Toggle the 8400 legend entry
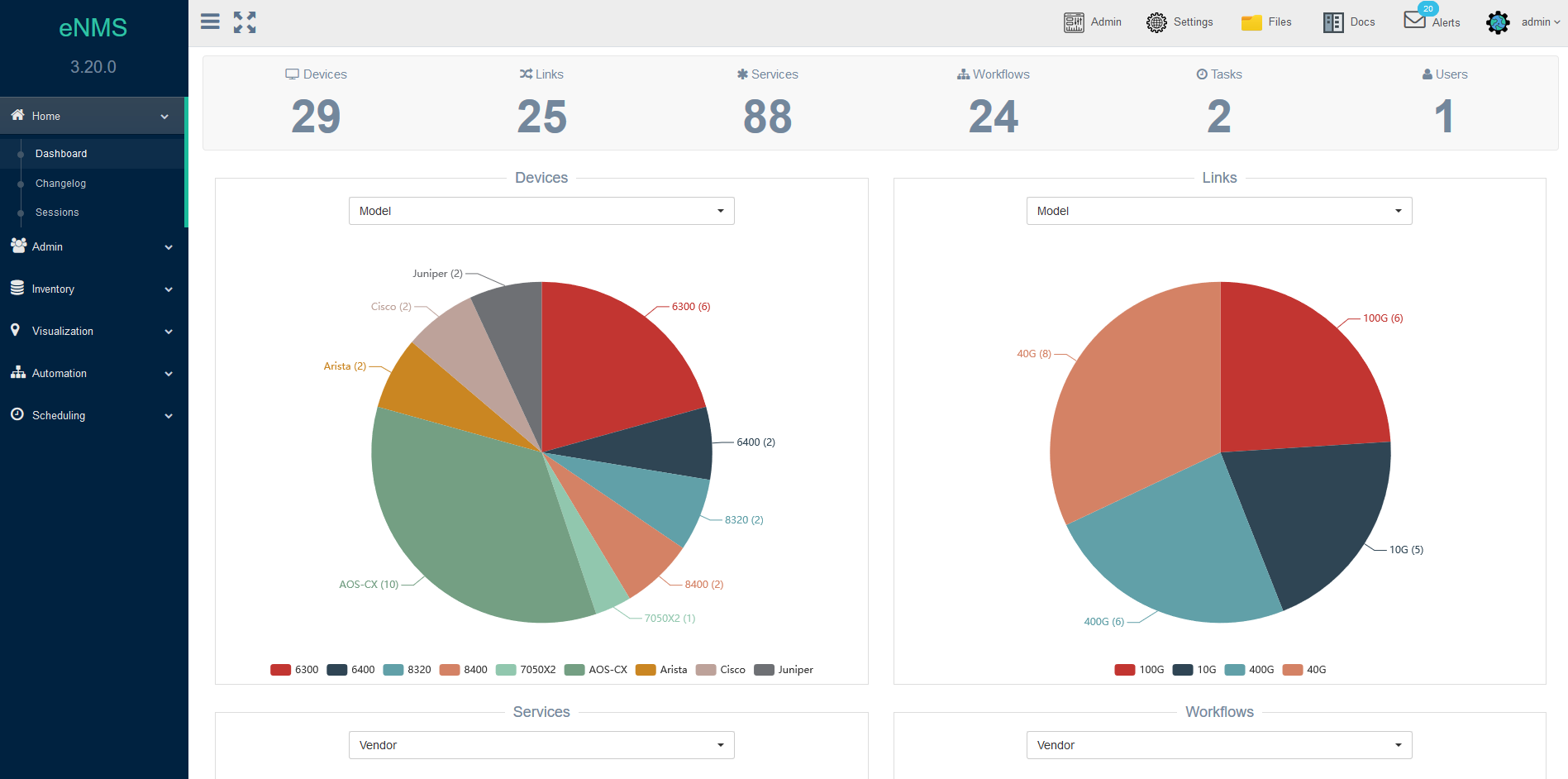The width and height of the screenshot is (1568, 779). (463, 670)
